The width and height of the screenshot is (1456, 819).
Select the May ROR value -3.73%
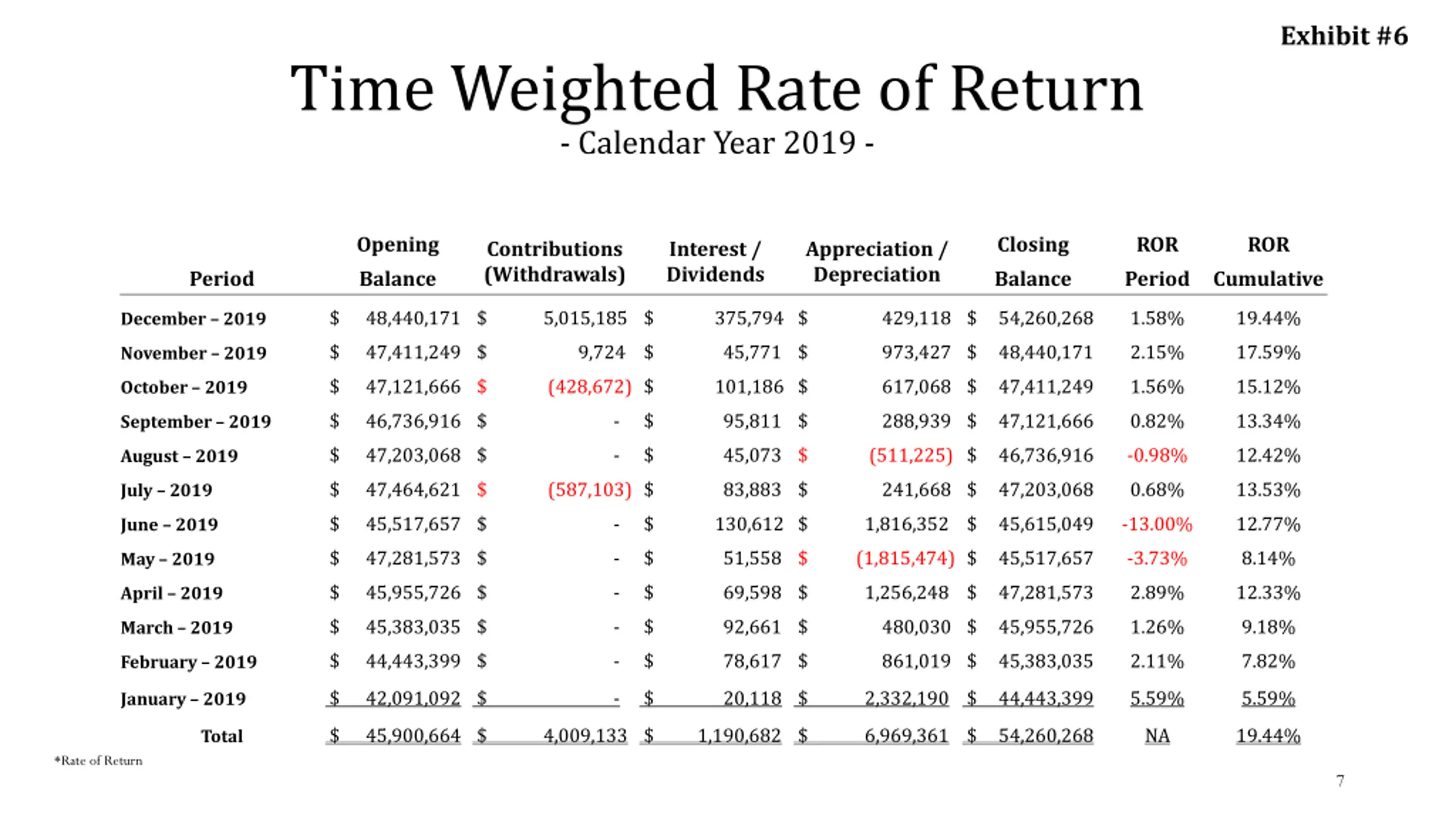(x=1157, y=559)
